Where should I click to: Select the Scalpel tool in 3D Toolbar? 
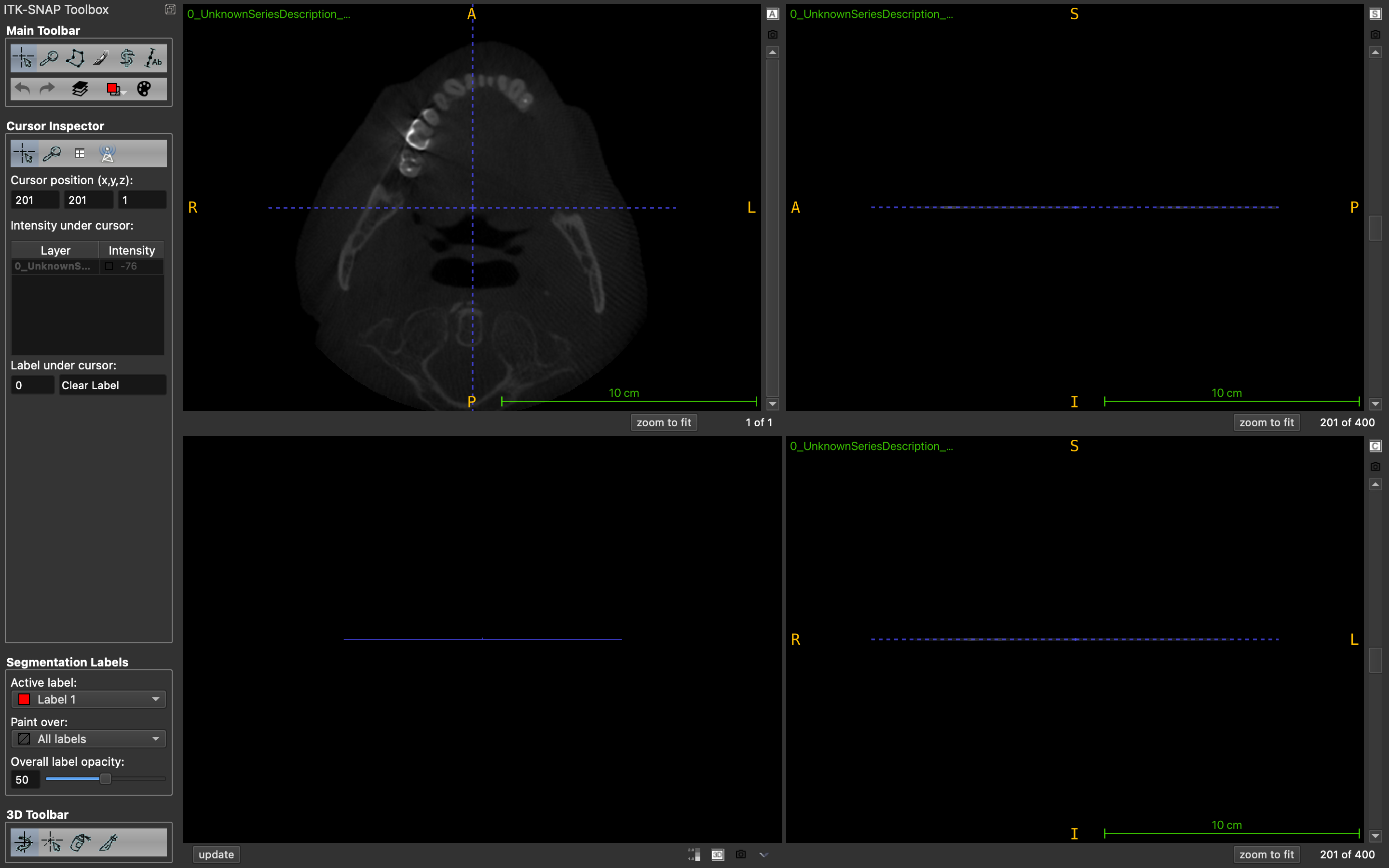(x=108, y=842)
